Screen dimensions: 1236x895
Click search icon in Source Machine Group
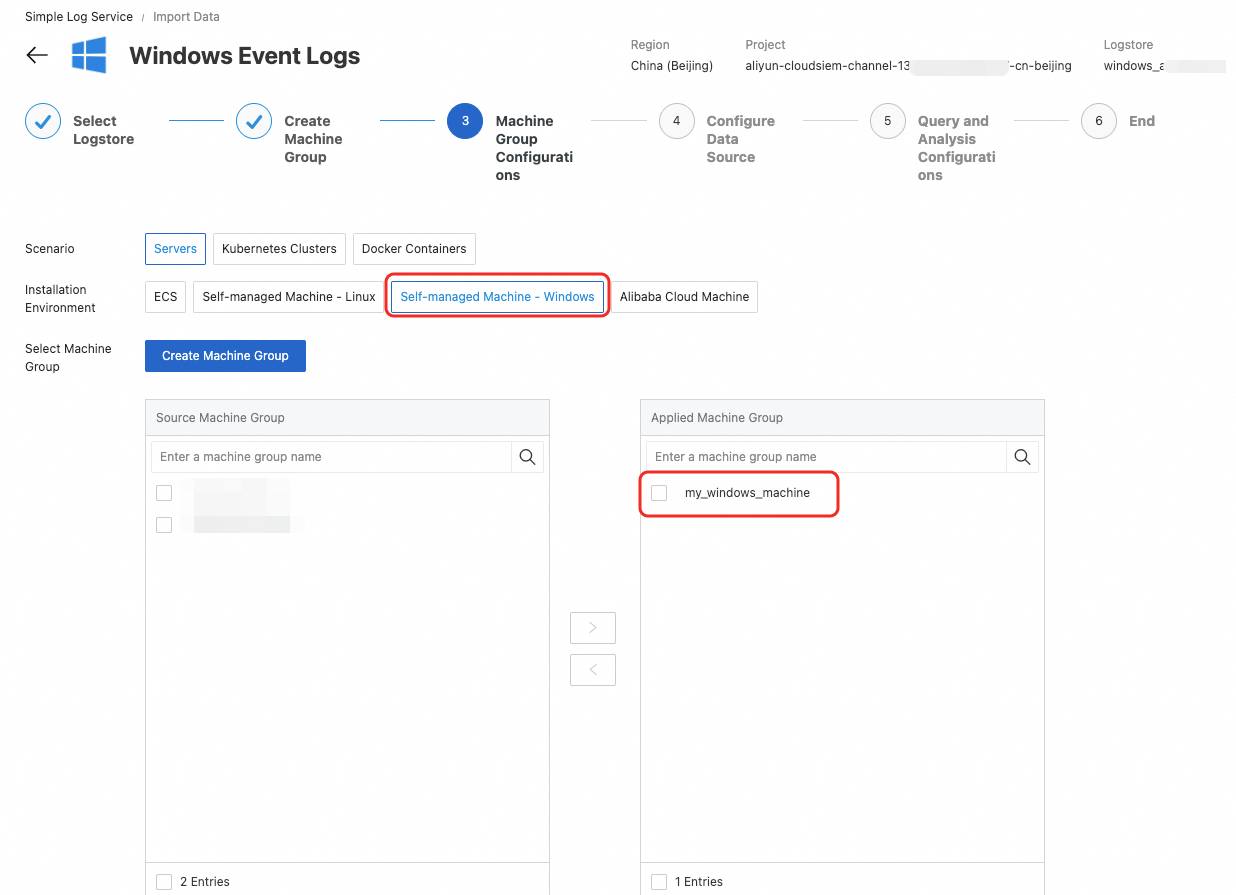click(527, 457)
